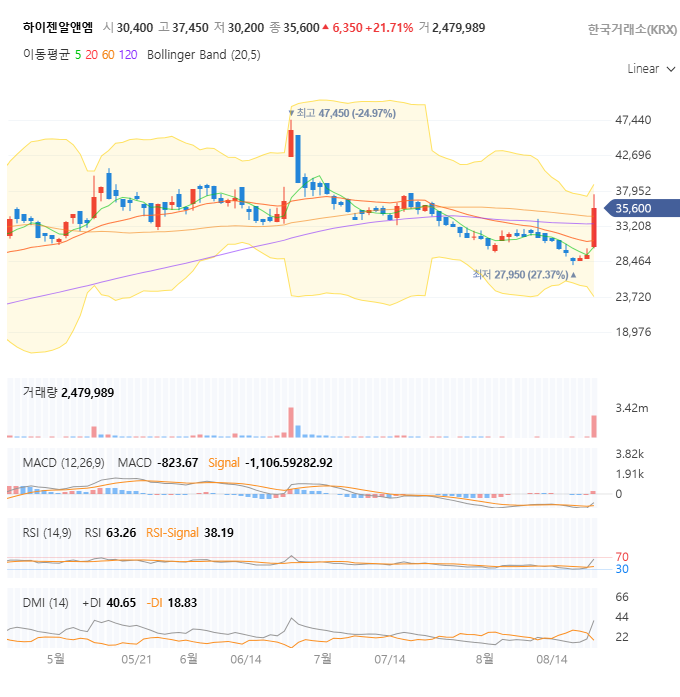Click the 최저 27,950 low marker
The width and height of the screenshot is (680, 697).
524,275
